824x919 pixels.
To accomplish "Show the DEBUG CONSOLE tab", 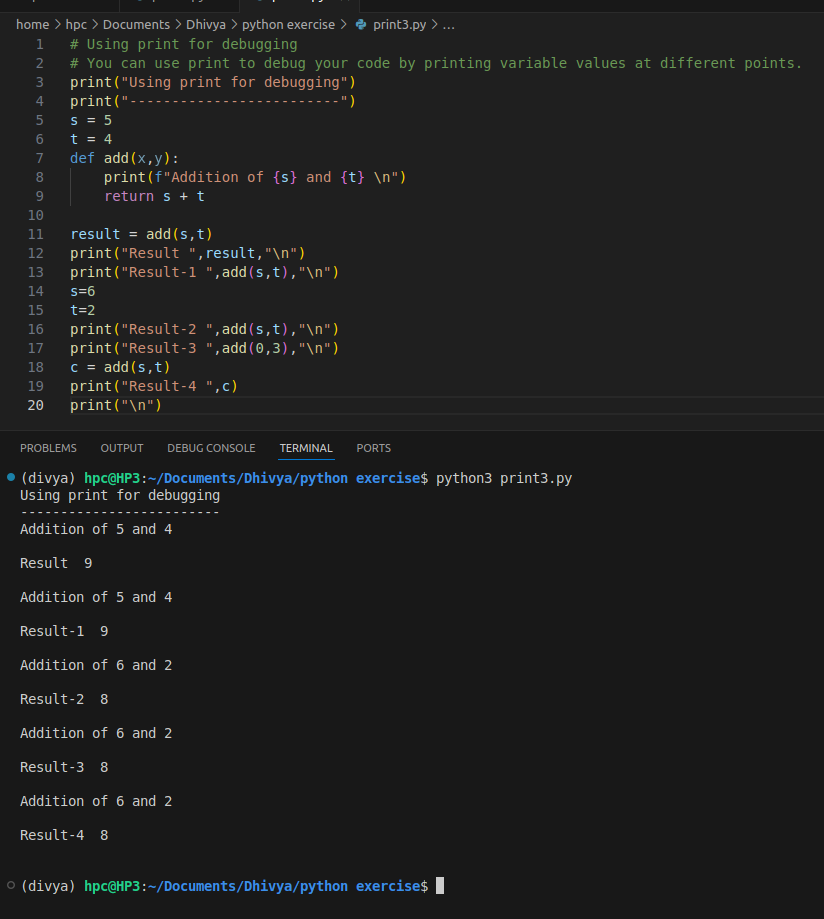I will point(211,448).
